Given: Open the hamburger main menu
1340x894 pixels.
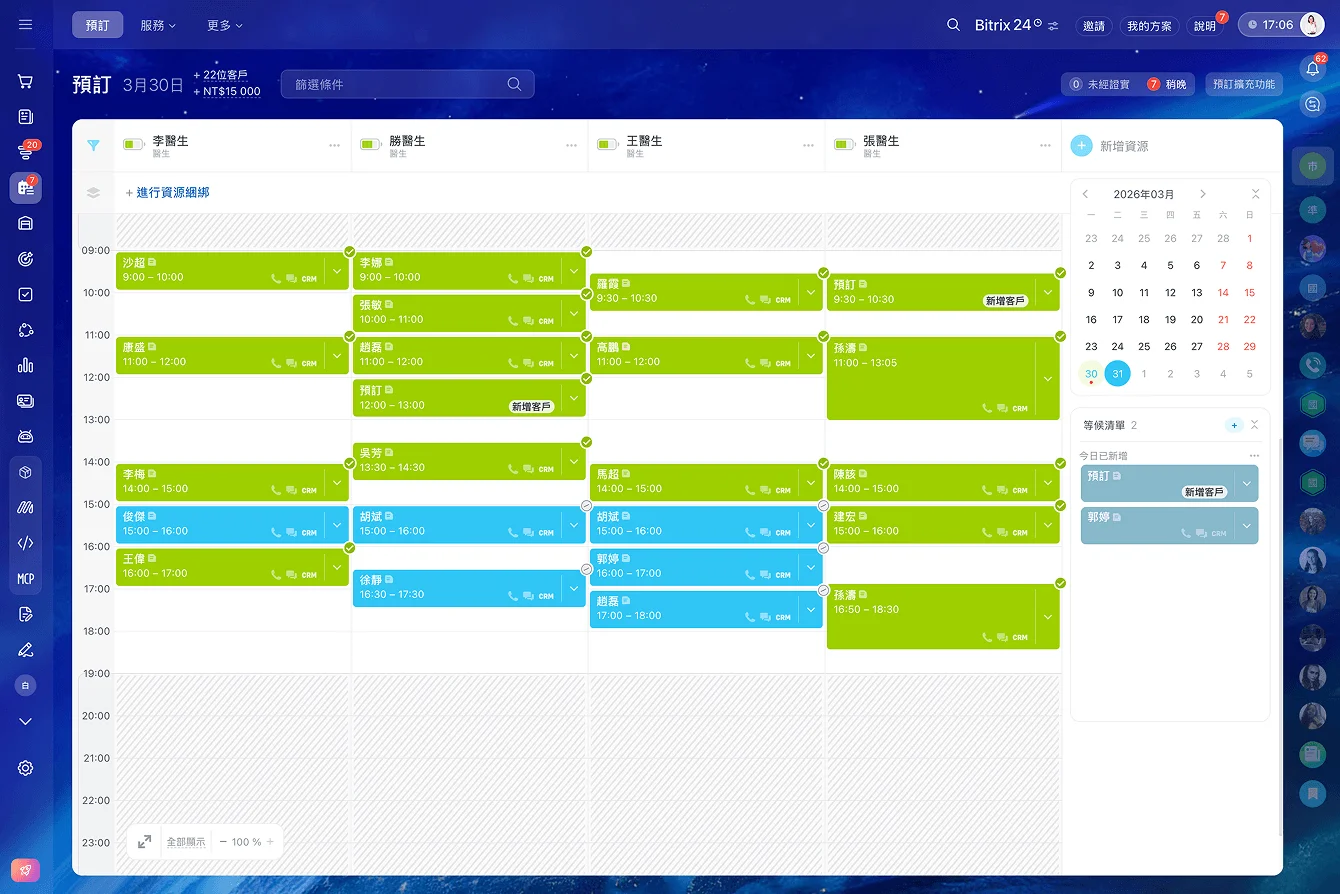Looking at the screenshot, I should click(25, 25).
